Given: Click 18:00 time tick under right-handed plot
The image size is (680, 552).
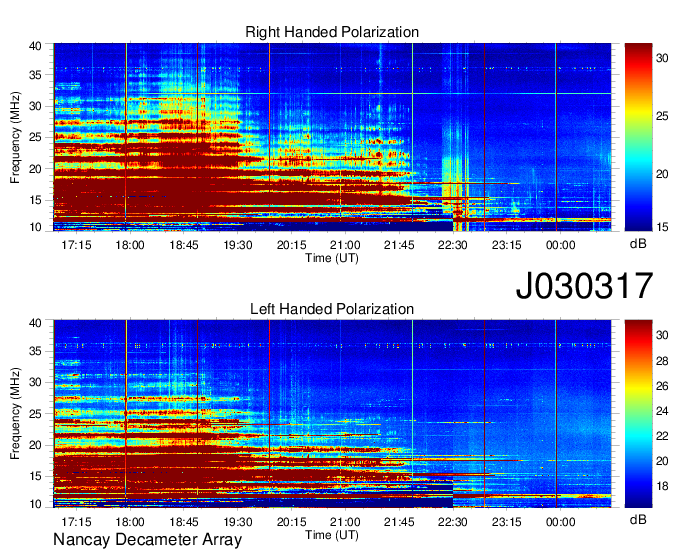Looking at the screenshot, I should point(130,245).
